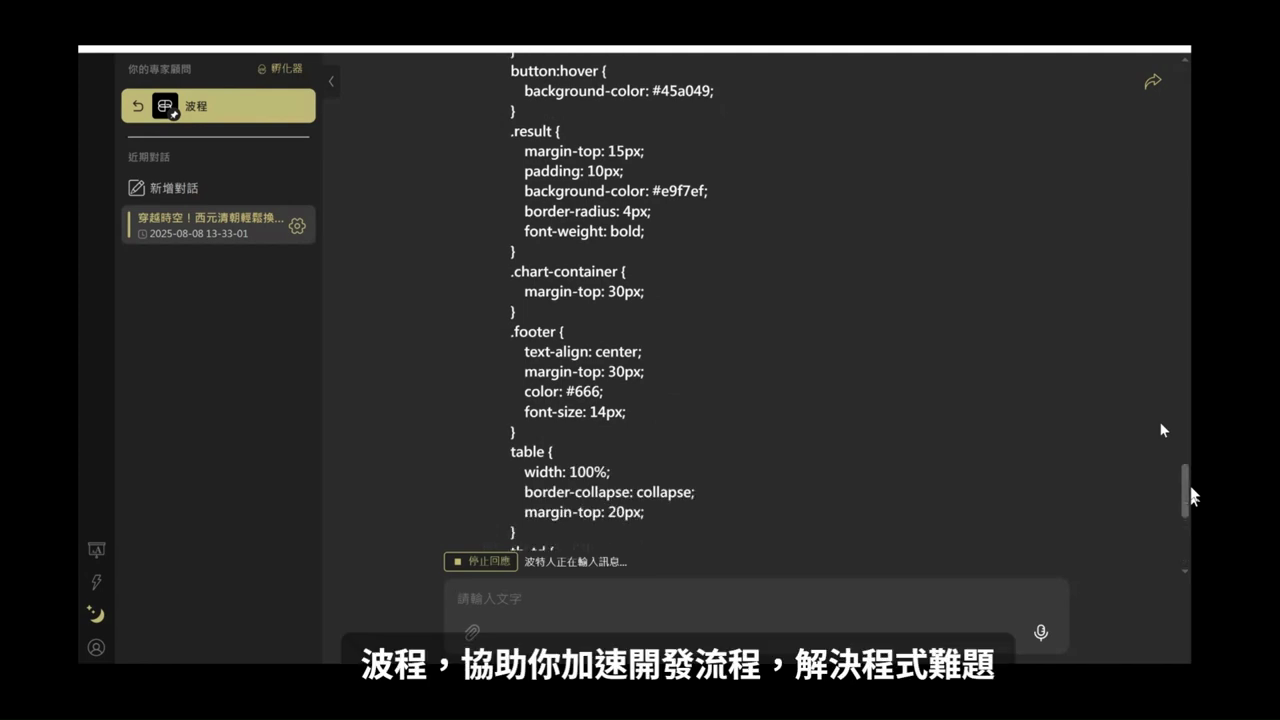Click the paperclip attachment icon

pos(472,633)
